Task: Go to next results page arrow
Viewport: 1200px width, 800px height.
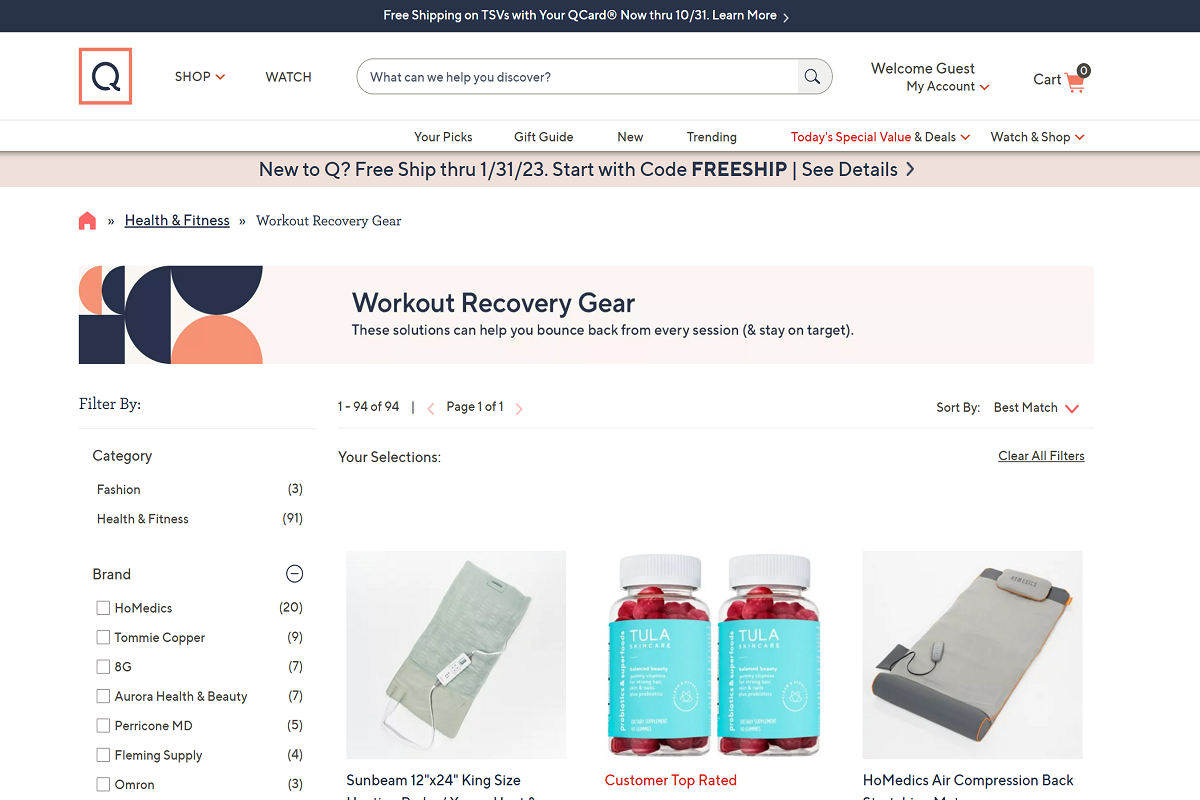Action: coord(519,408)
